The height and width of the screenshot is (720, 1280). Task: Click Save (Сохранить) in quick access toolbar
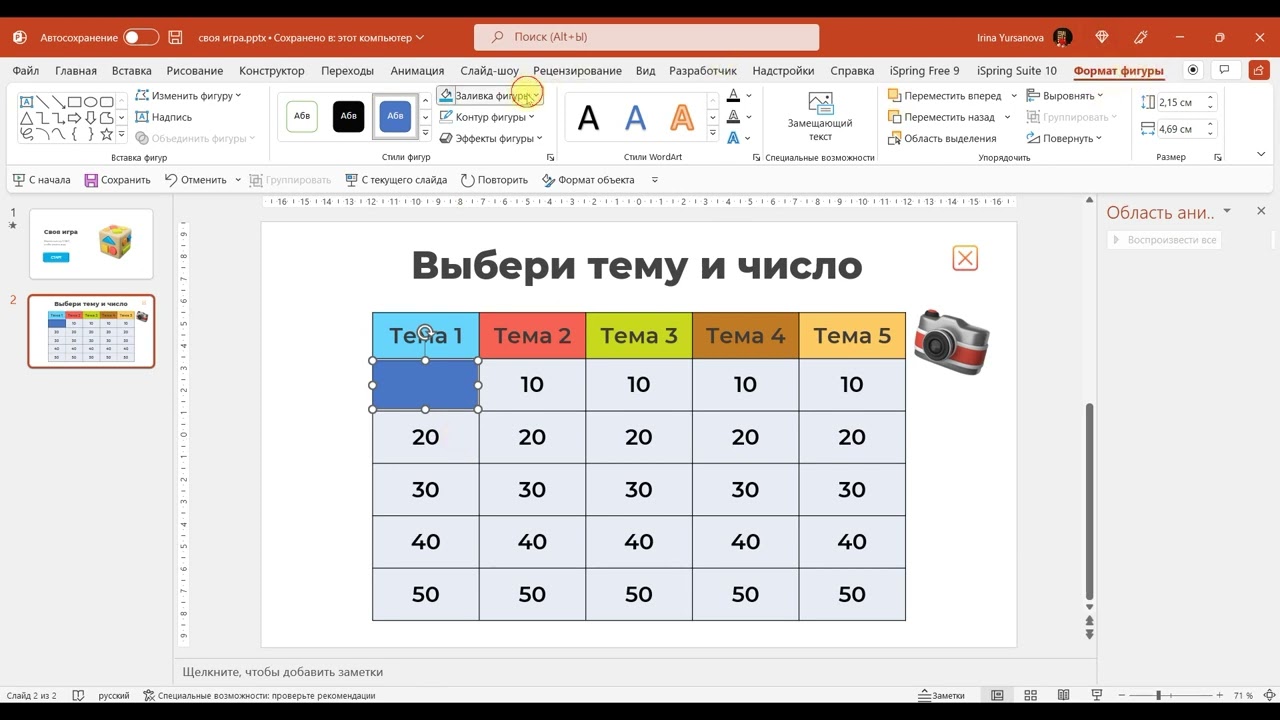click(x=117, y=180)
